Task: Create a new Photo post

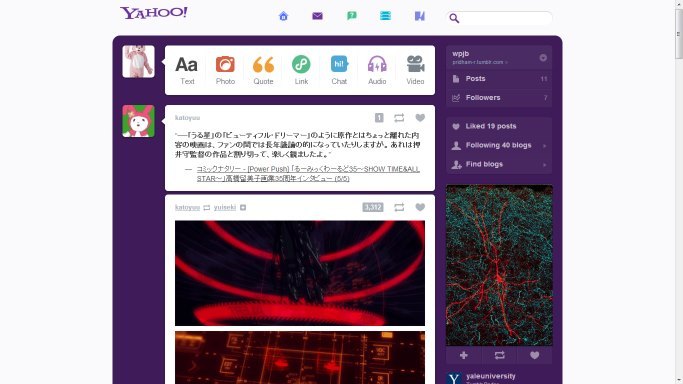Action: 225,70
